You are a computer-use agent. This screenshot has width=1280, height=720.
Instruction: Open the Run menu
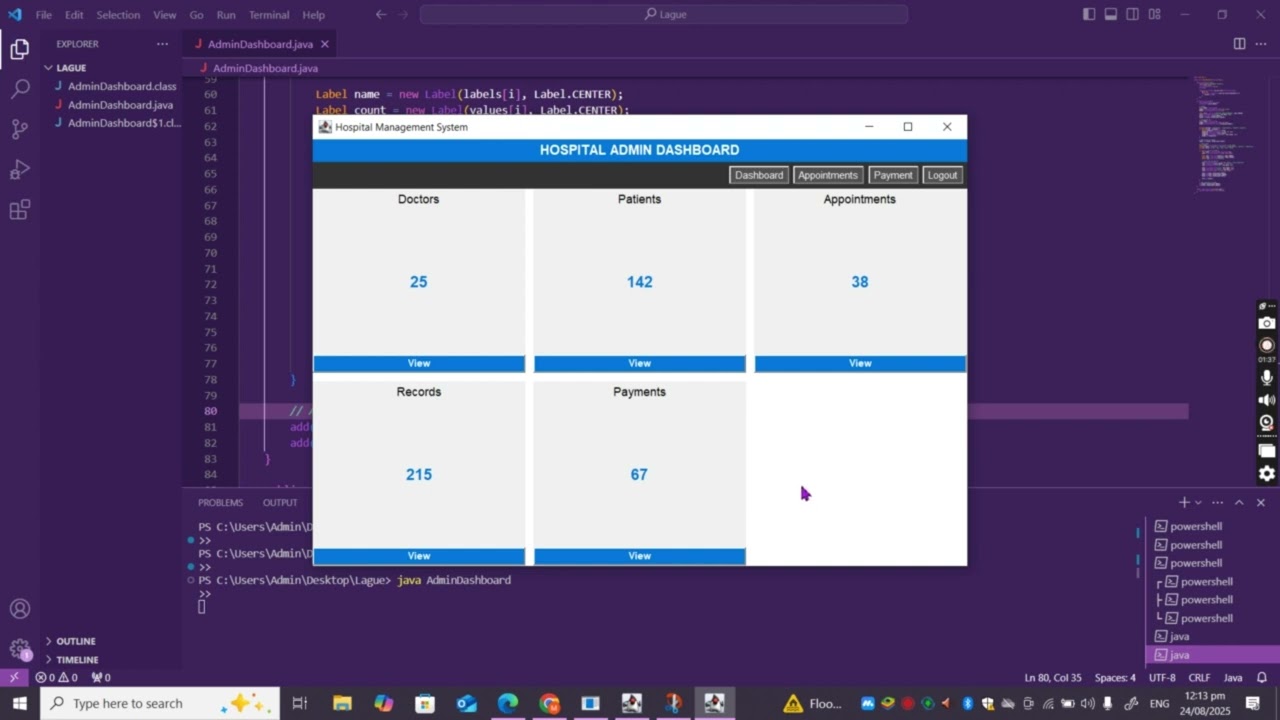click(x=226, y=15)
